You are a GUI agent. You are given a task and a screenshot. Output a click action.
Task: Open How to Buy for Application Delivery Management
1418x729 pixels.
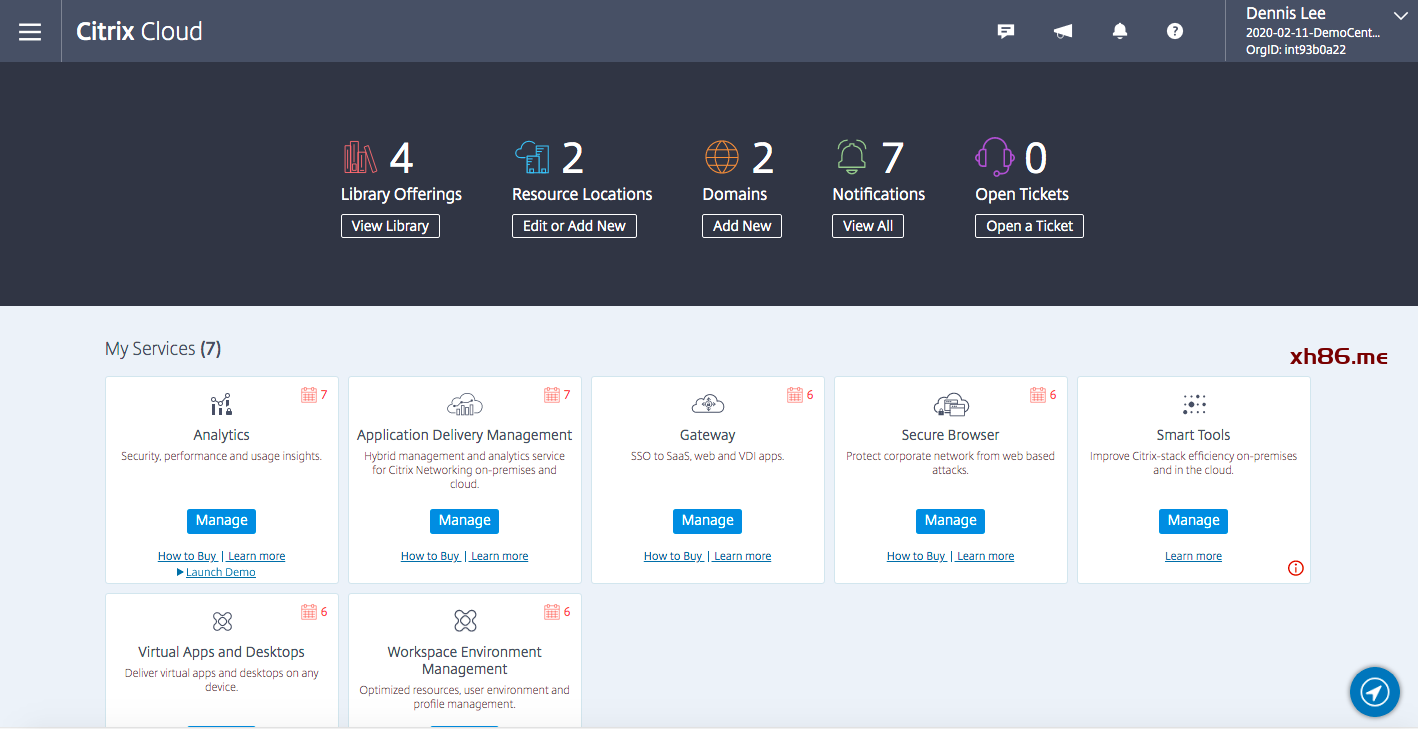(430, 556)
